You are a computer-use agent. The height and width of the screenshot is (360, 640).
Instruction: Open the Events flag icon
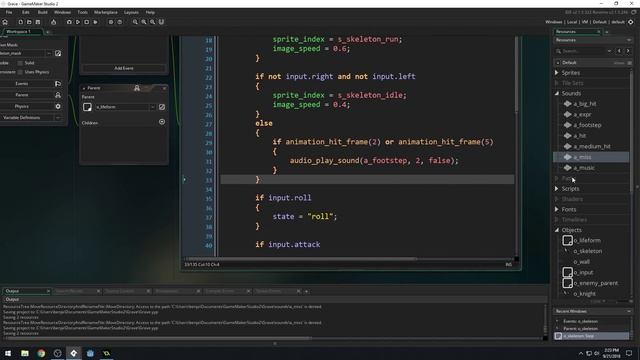click(58, 84)
